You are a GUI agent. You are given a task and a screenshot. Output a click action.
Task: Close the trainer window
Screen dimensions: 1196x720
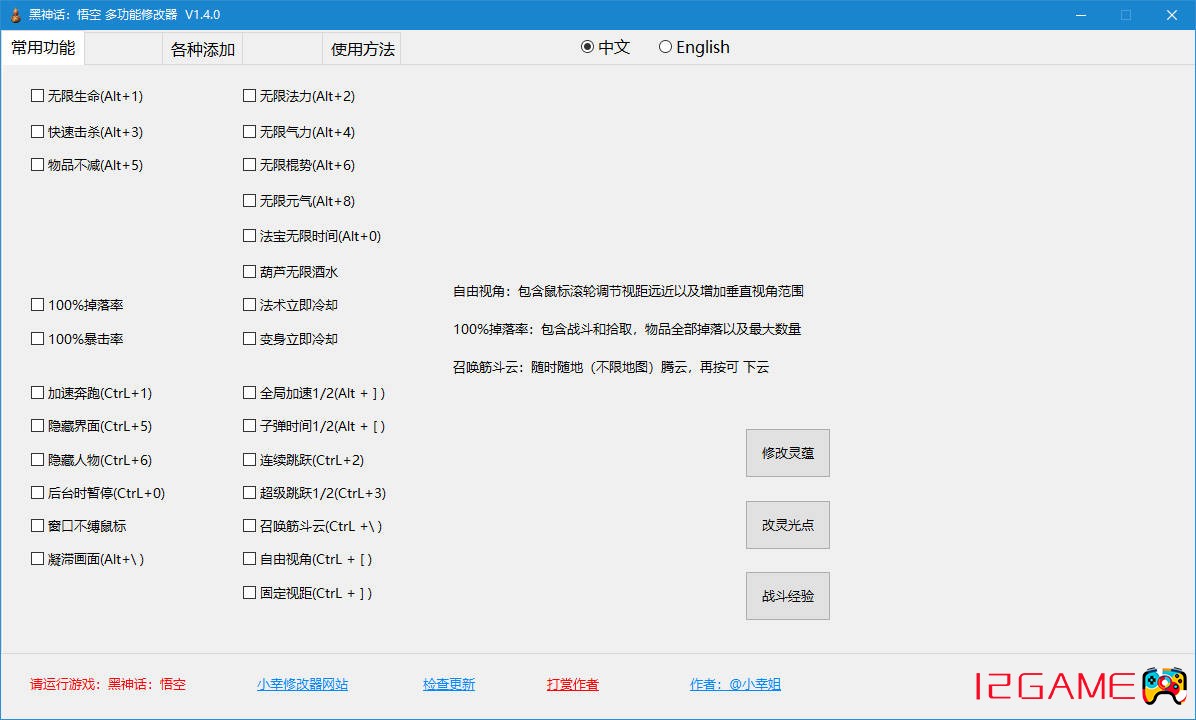pyautogui.click(x=1172, y=15)
